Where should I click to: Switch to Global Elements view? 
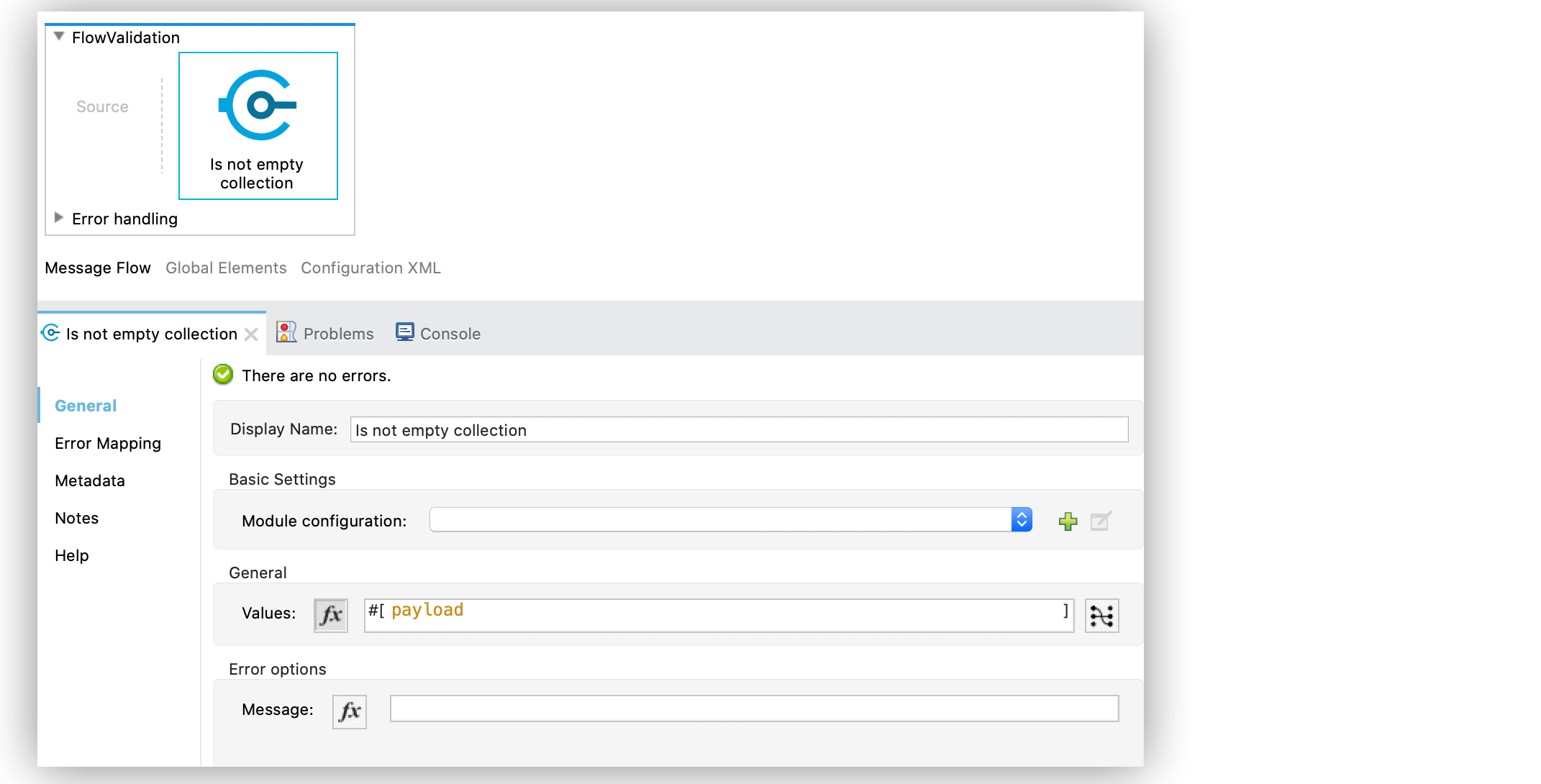click(x=226, y=268)
